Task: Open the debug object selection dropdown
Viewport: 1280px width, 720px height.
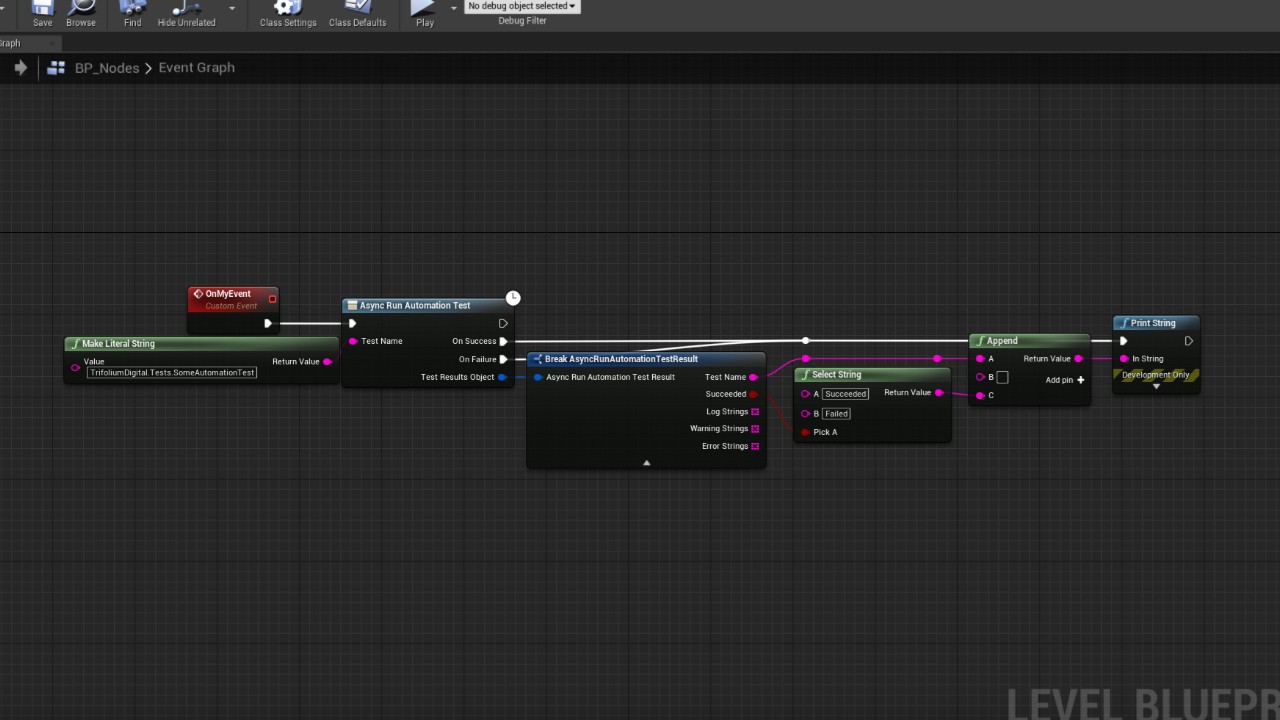Action: coord(522,6)
